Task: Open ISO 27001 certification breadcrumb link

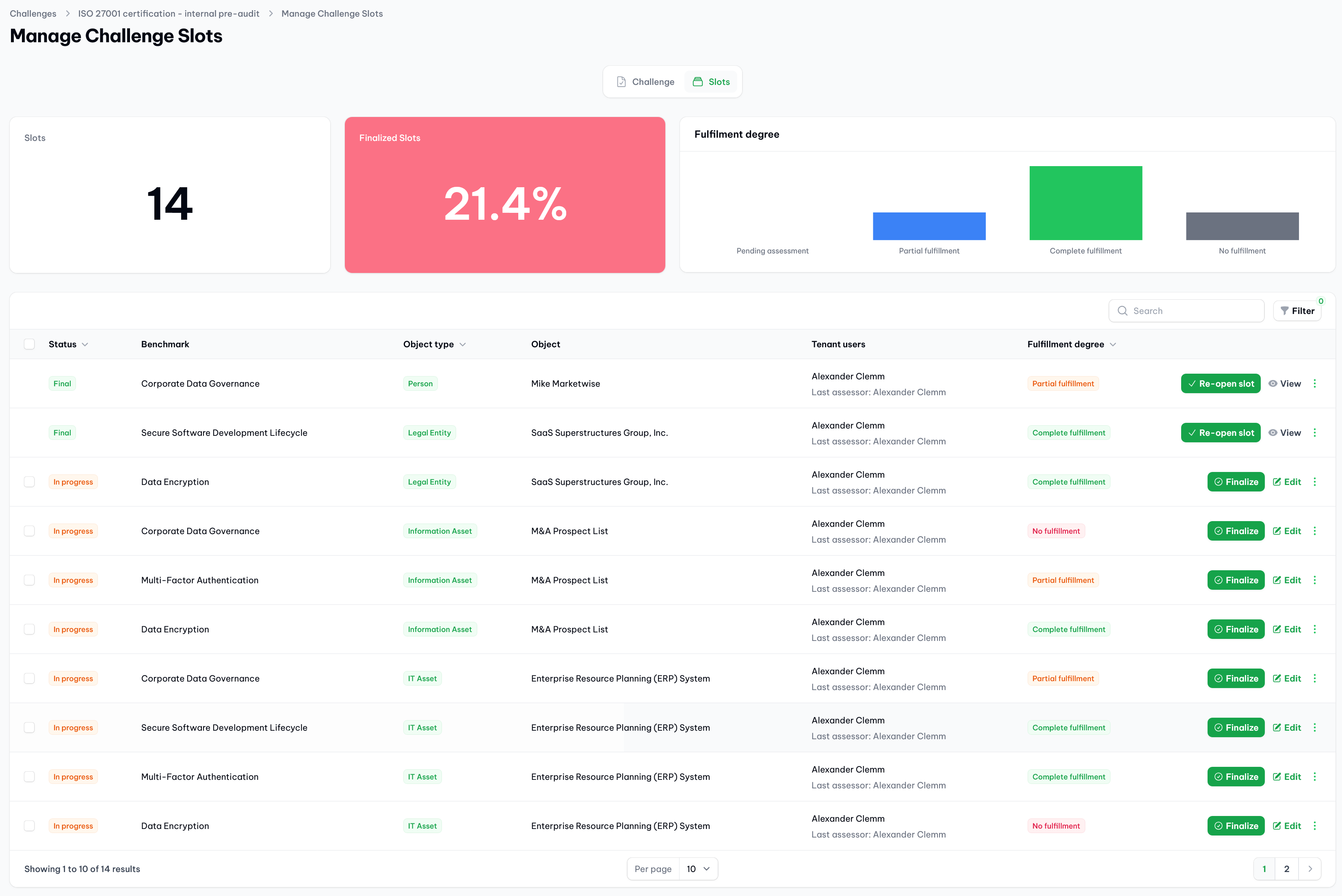Action: point(169,14)
